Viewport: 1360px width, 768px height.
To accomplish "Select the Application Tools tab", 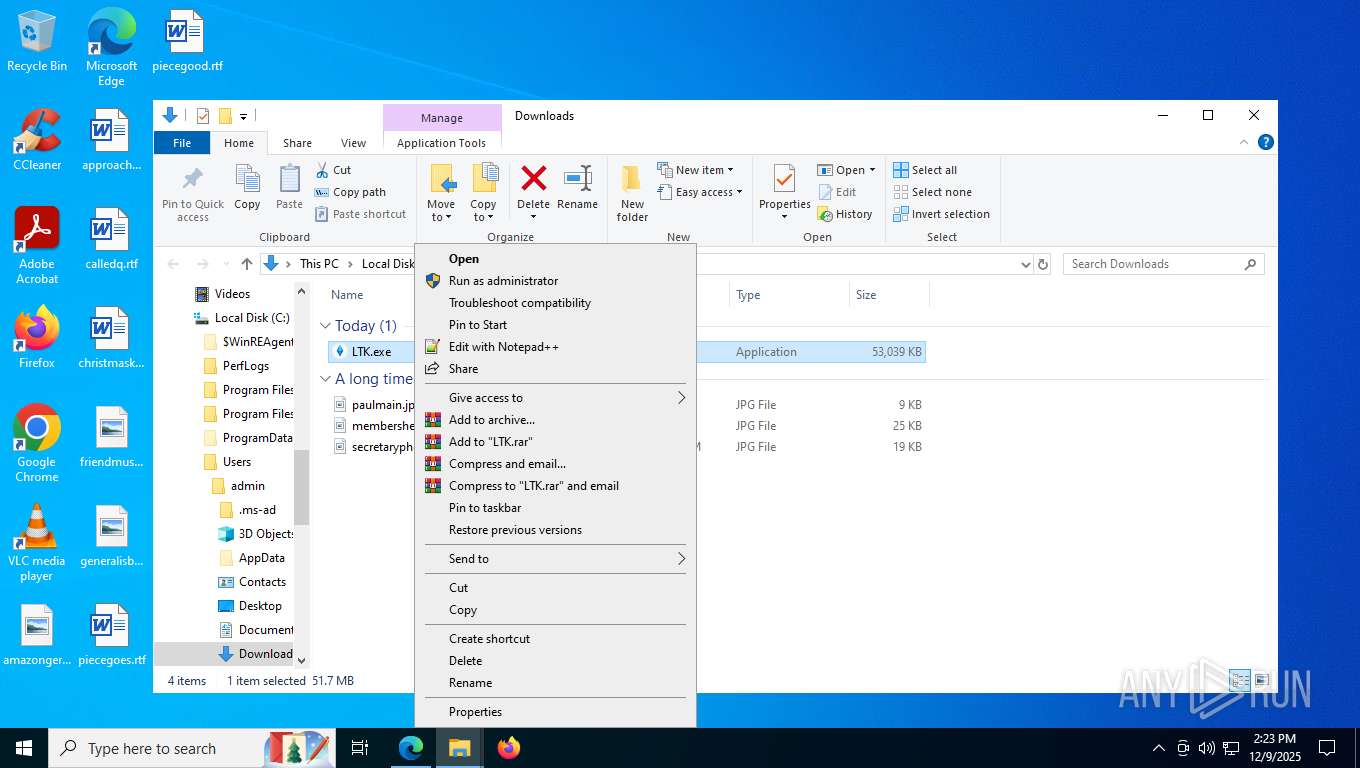I will coord(441,143).
